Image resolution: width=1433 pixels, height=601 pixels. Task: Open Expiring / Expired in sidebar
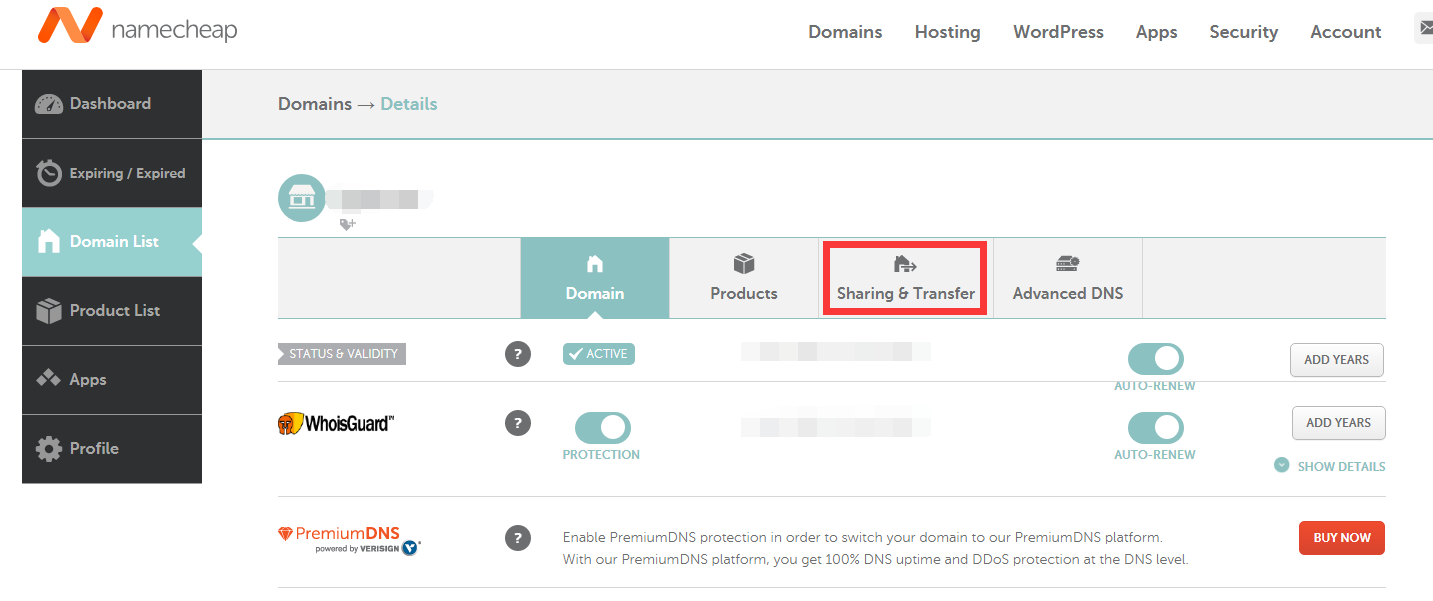click(x=112, y=173)
